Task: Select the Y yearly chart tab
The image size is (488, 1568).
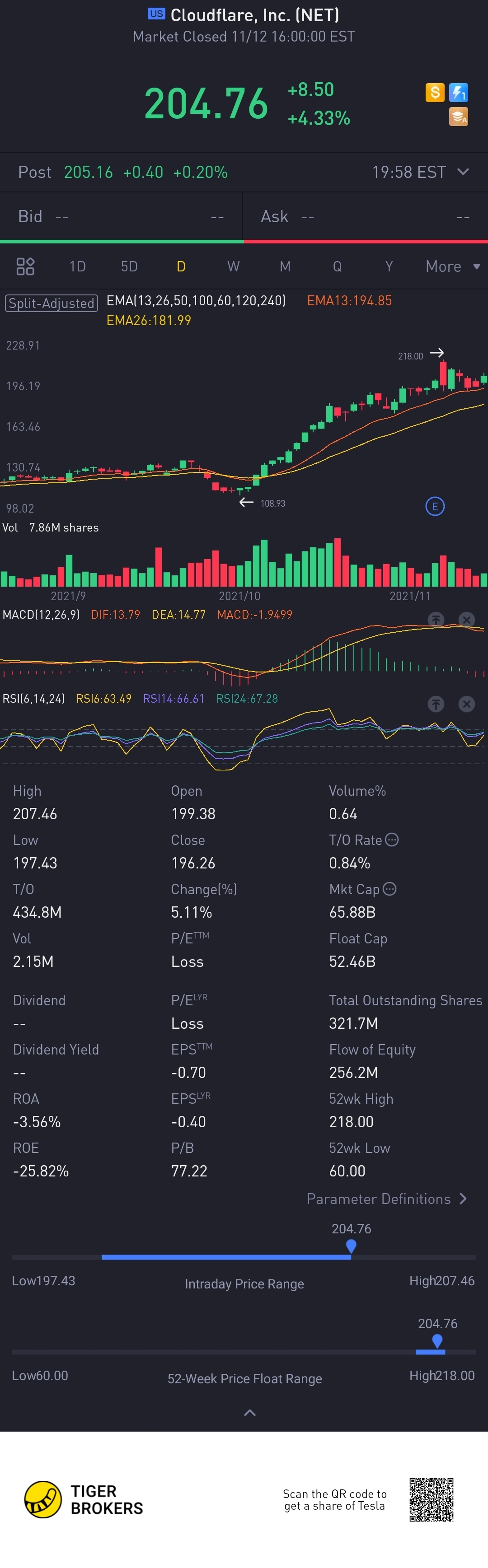Action: (x=389, y=266)
